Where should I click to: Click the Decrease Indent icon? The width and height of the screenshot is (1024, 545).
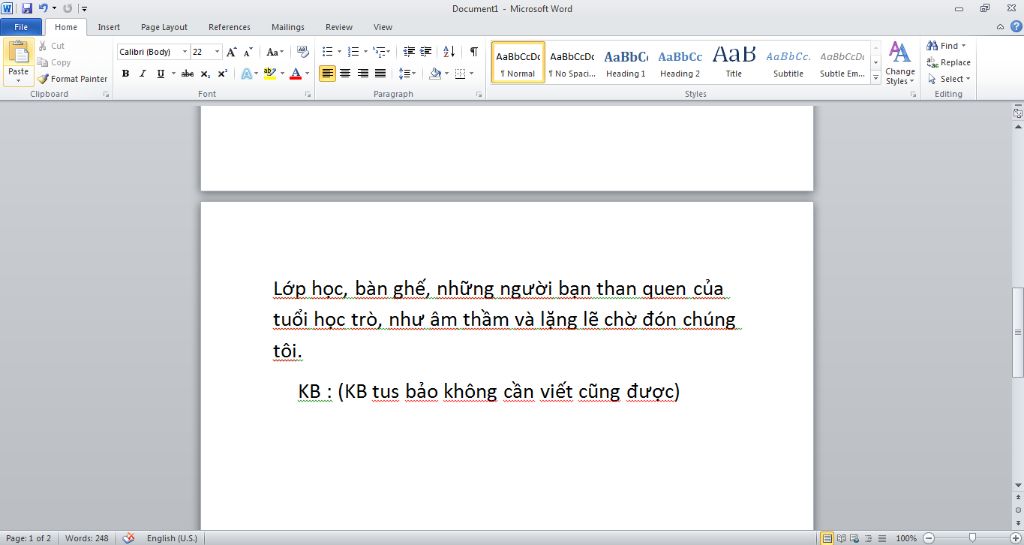click(409, 52)
